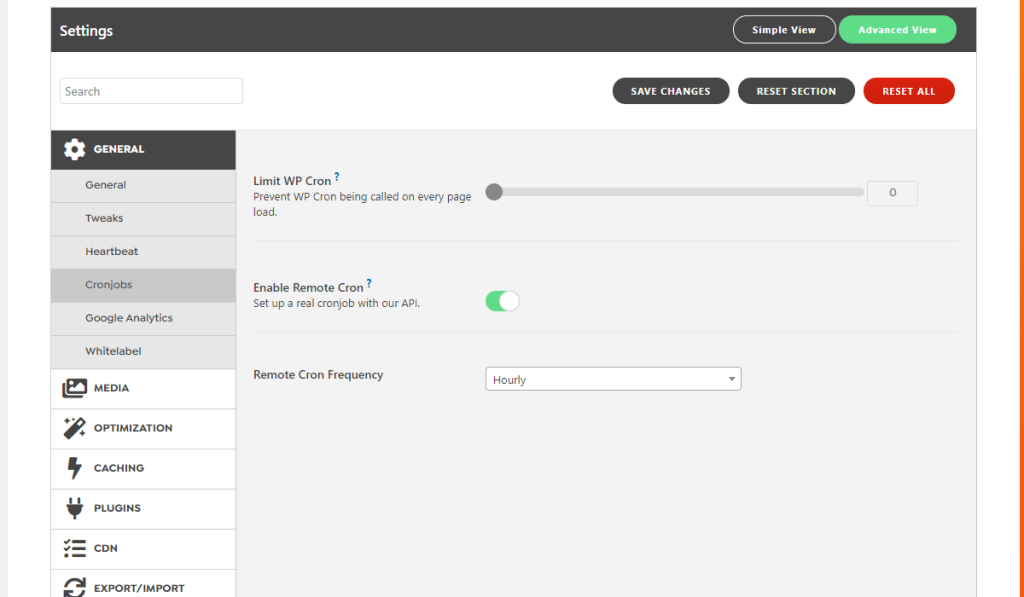The image size is (1024, 597).
Task: Disable the Enable Remote Cron toggle
Action: point(502,301)
